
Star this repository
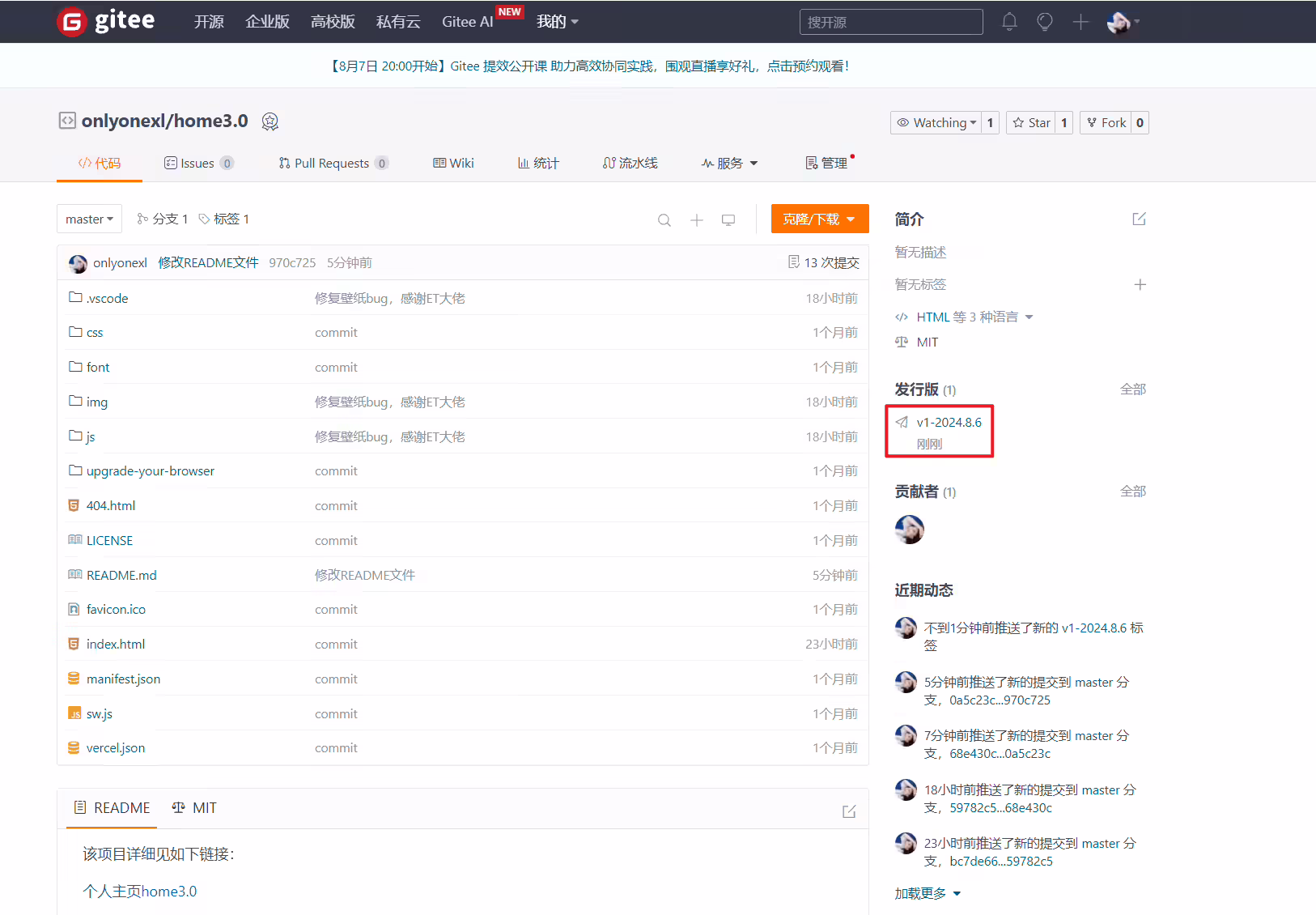(x=1031, y=122)
